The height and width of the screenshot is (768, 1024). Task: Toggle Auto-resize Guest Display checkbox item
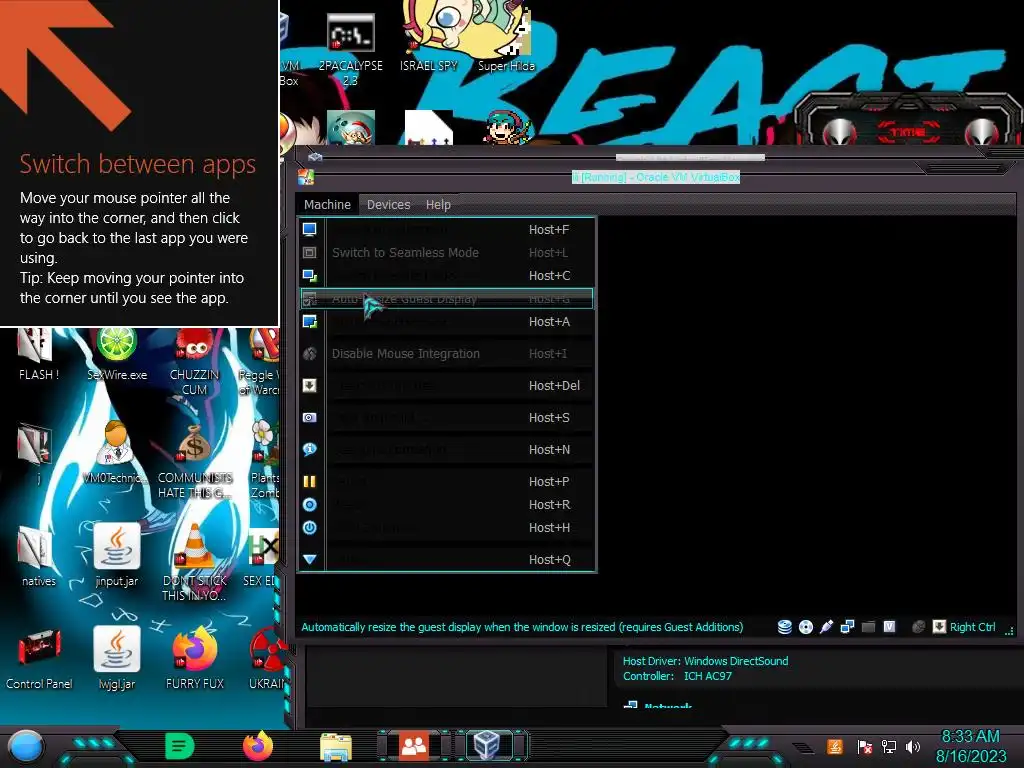coord(447,298)
